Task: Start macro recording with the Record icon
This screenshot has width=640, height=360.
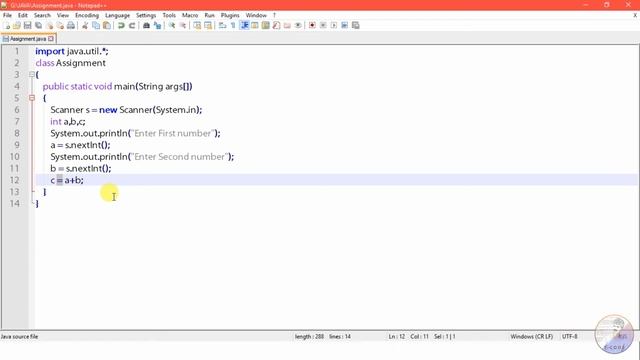Action: pos(312,25)
